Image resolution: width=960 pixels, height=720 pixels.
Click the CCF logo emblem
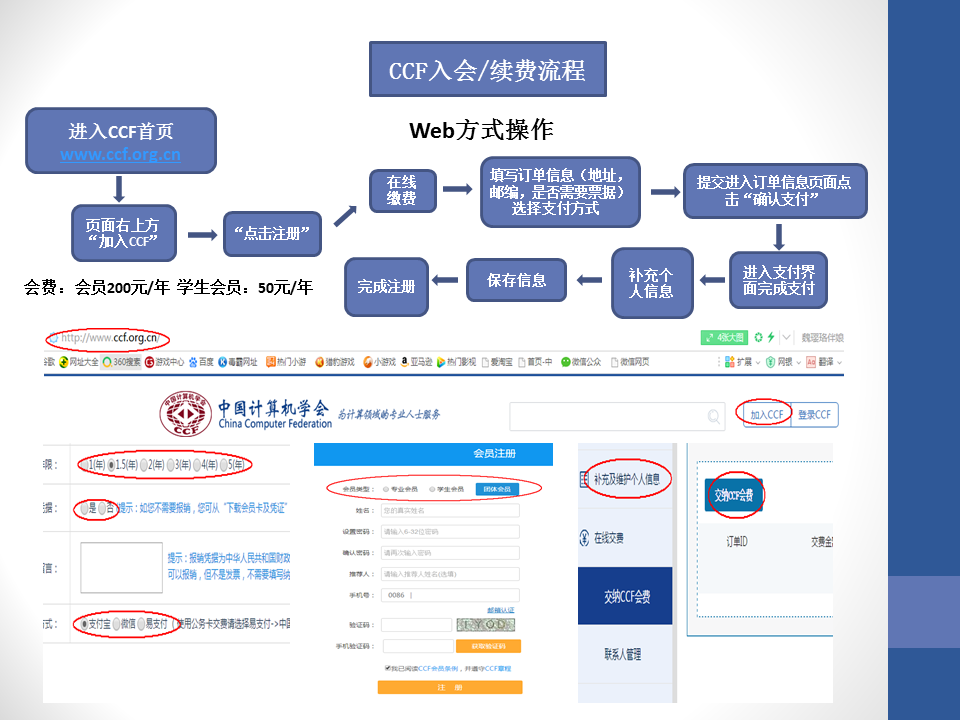(185, 413)
